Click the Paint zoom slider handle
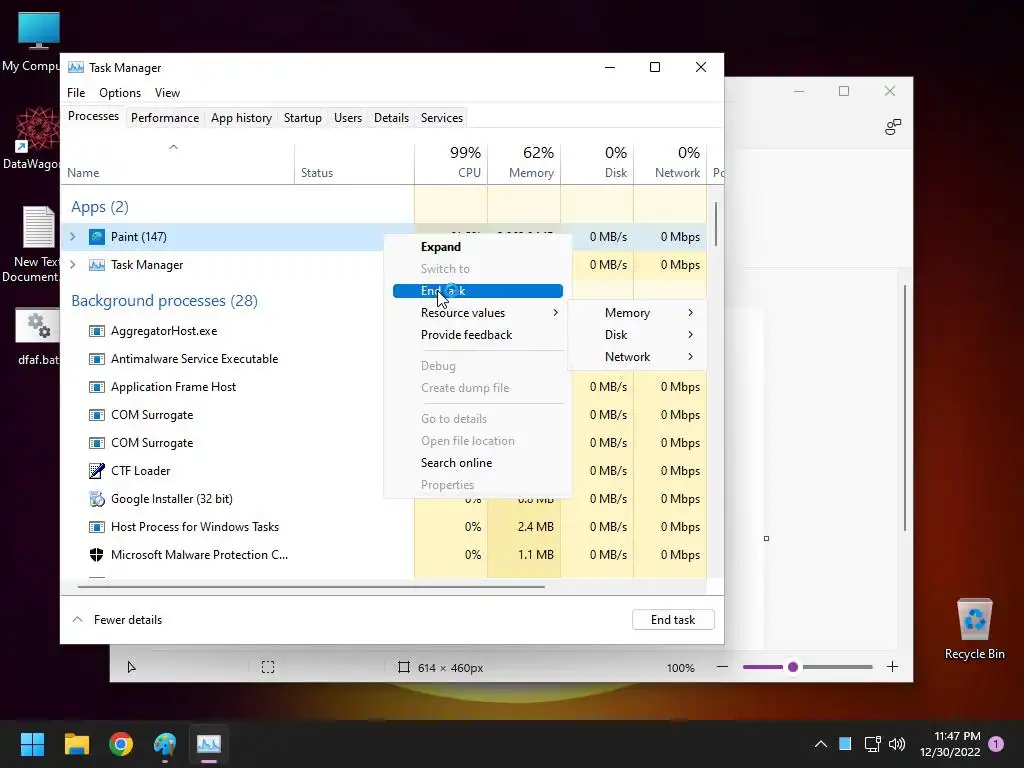Image resolution: width=1024 pixels, height=768 pixels. pos(793,667)
